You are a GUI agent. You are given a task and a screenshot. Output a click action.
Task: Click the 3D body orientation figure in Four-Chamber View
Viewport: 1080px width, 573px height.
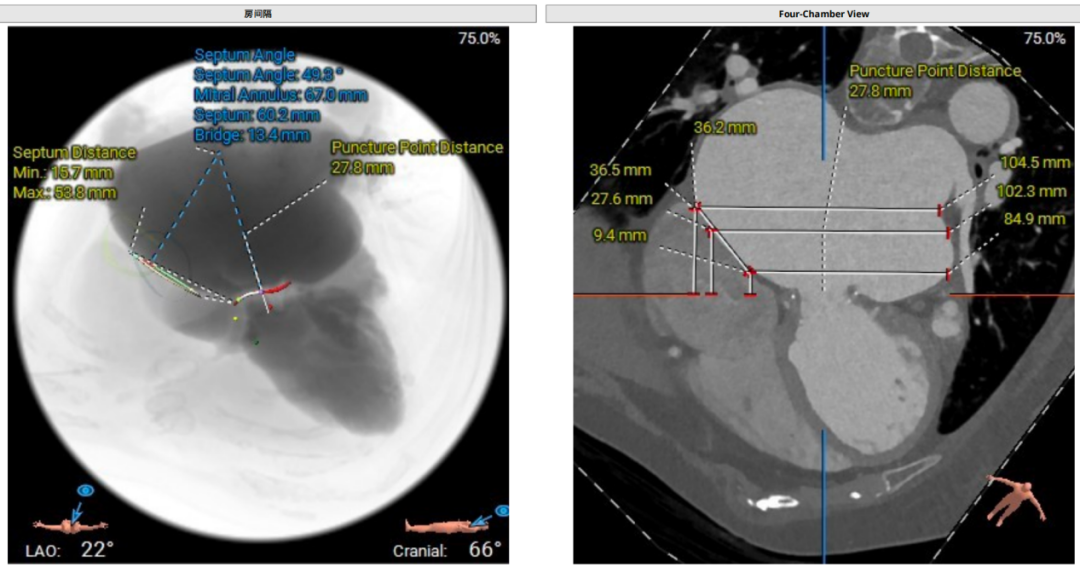coord(1017,503)
